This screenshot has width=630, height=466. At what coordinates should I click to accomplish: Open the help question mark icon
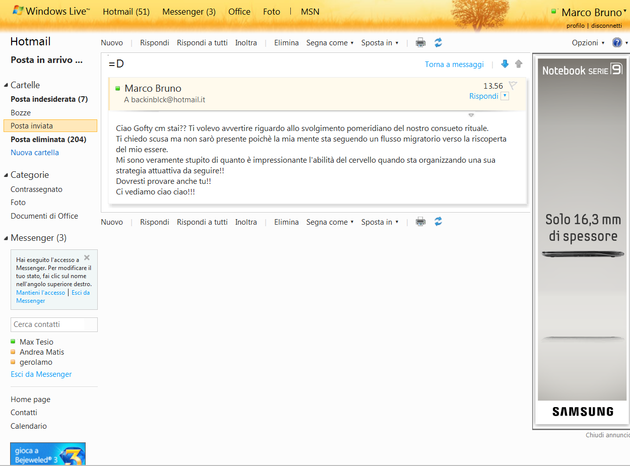tap(617, 43)
